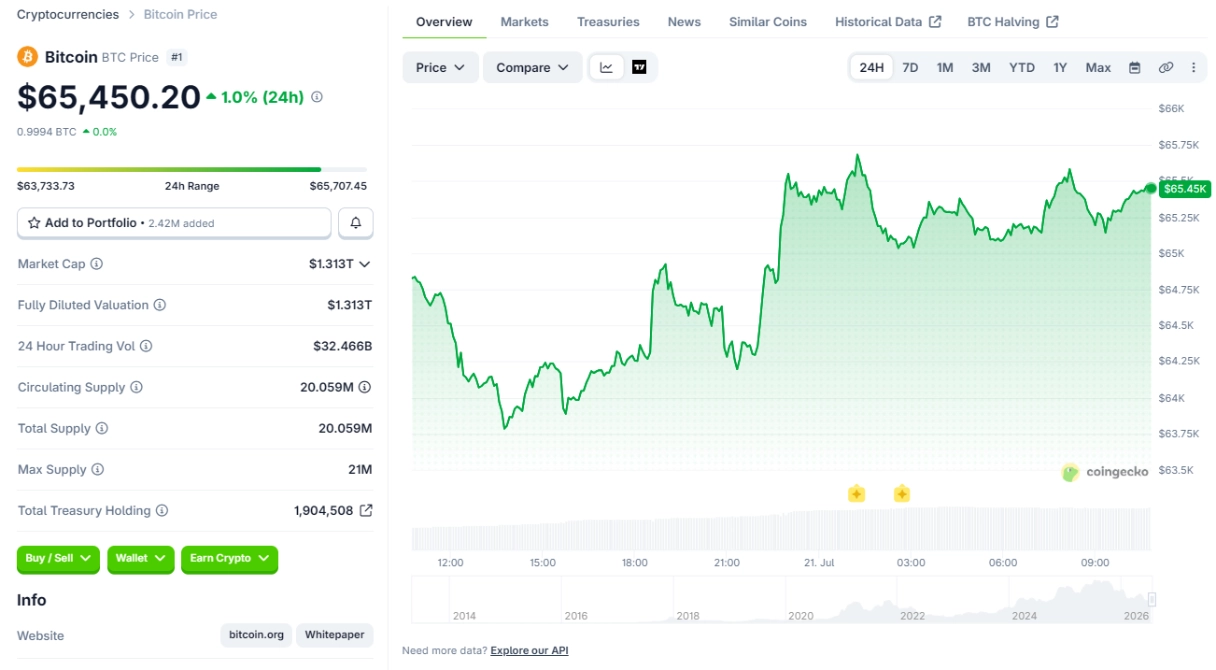1216x670 pixels.
Task: Open bitcoin.org website link
Action: point(256,635)
